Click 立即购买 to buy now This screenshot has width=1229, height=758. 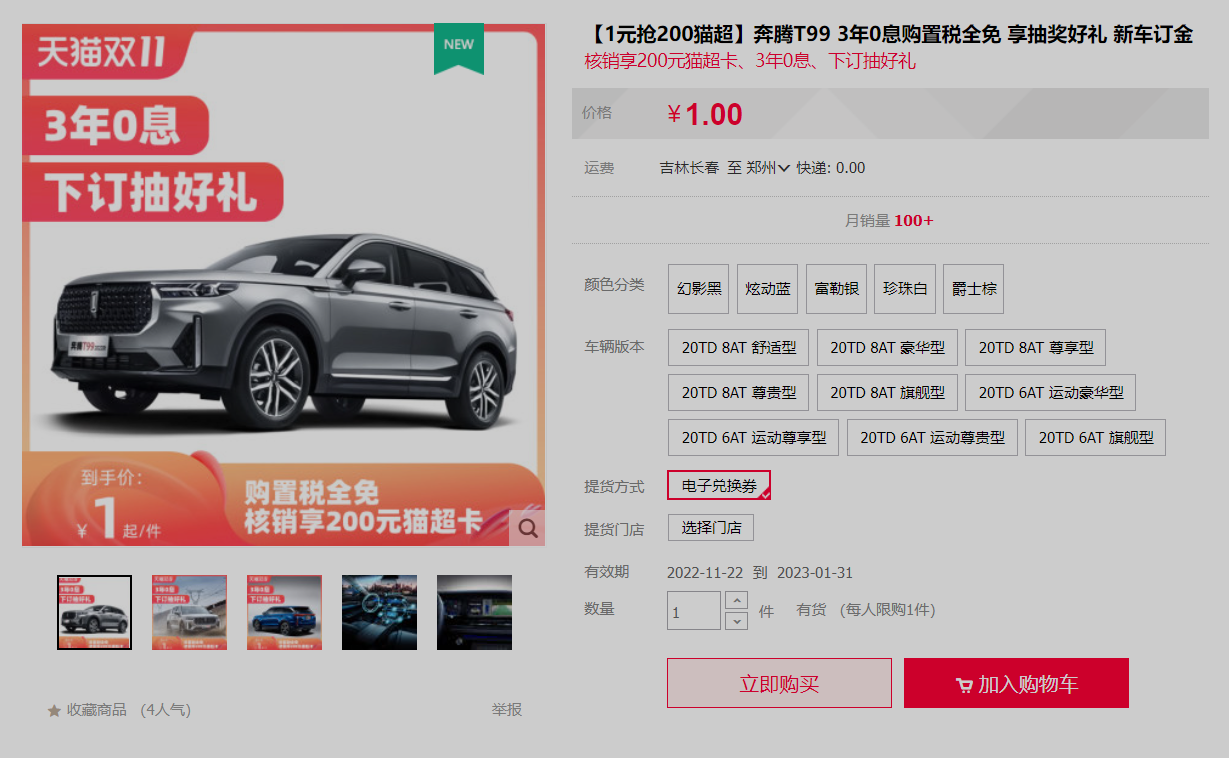pos(779,683)
